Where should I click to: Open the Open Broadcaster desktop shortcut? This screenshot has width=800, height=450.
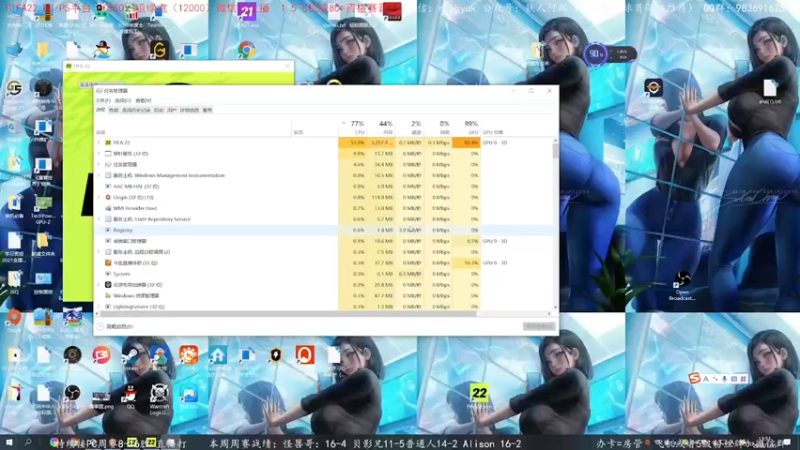682,285
